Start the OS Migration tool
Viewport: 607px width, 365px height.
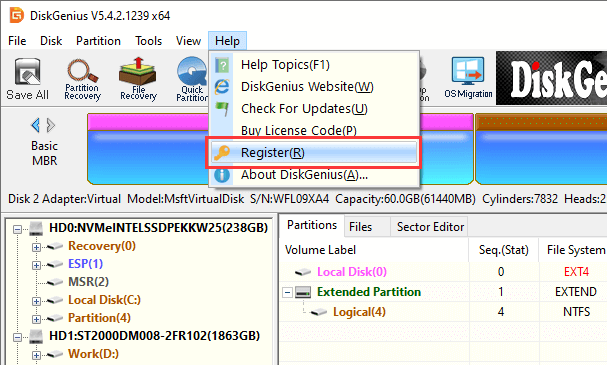[468, 78]
